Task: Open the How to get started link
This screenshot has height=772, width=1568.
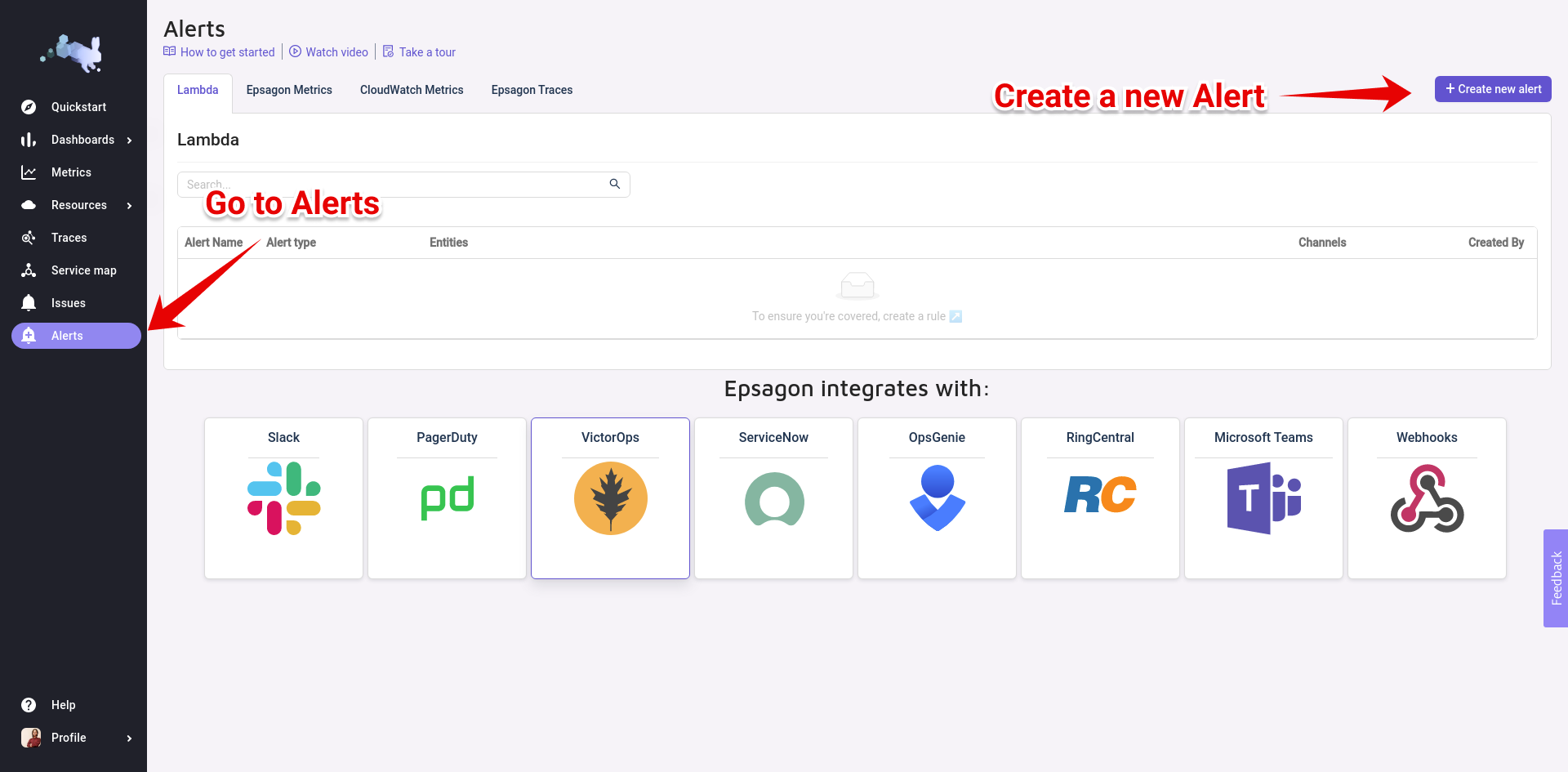Action: (x=227, y=52)
